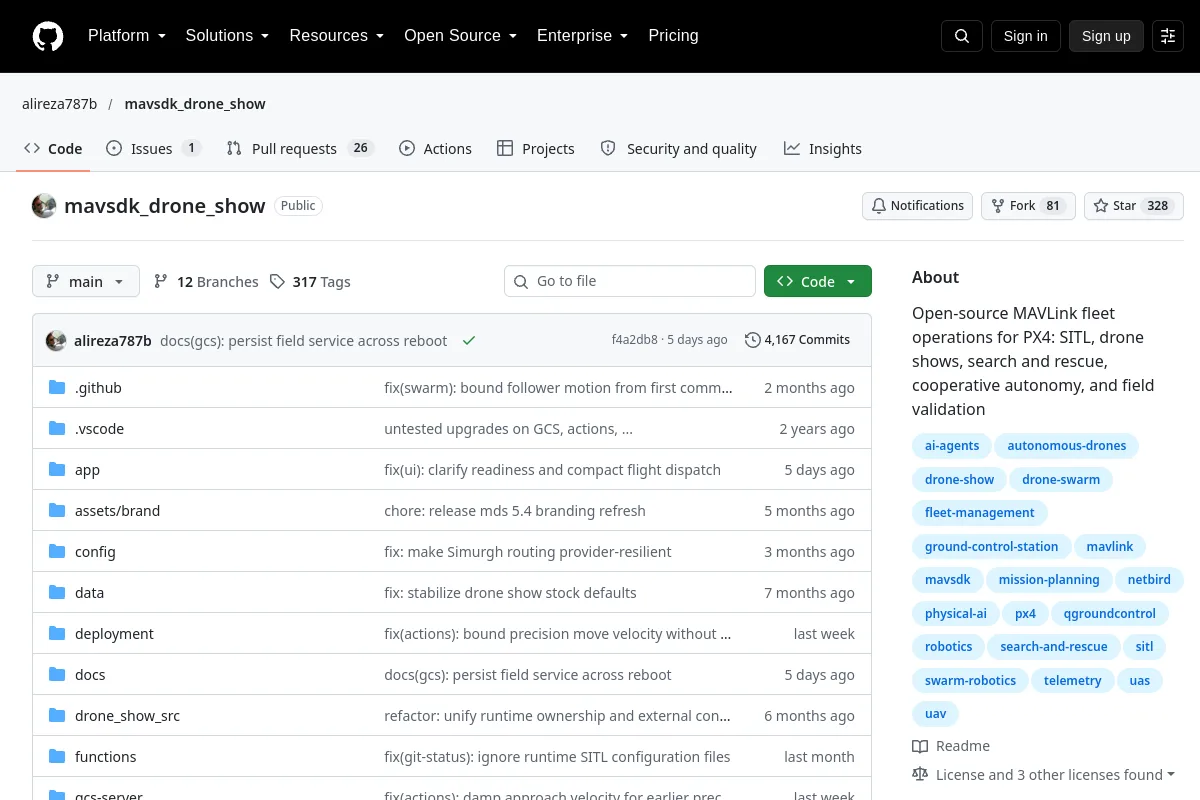Click the repository avatar beside mavsdk_drone_show title

coord(44,206)
